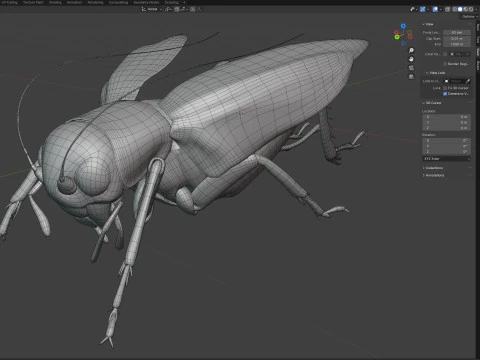
Task: Click the clip End field
Action: (457, 44)
